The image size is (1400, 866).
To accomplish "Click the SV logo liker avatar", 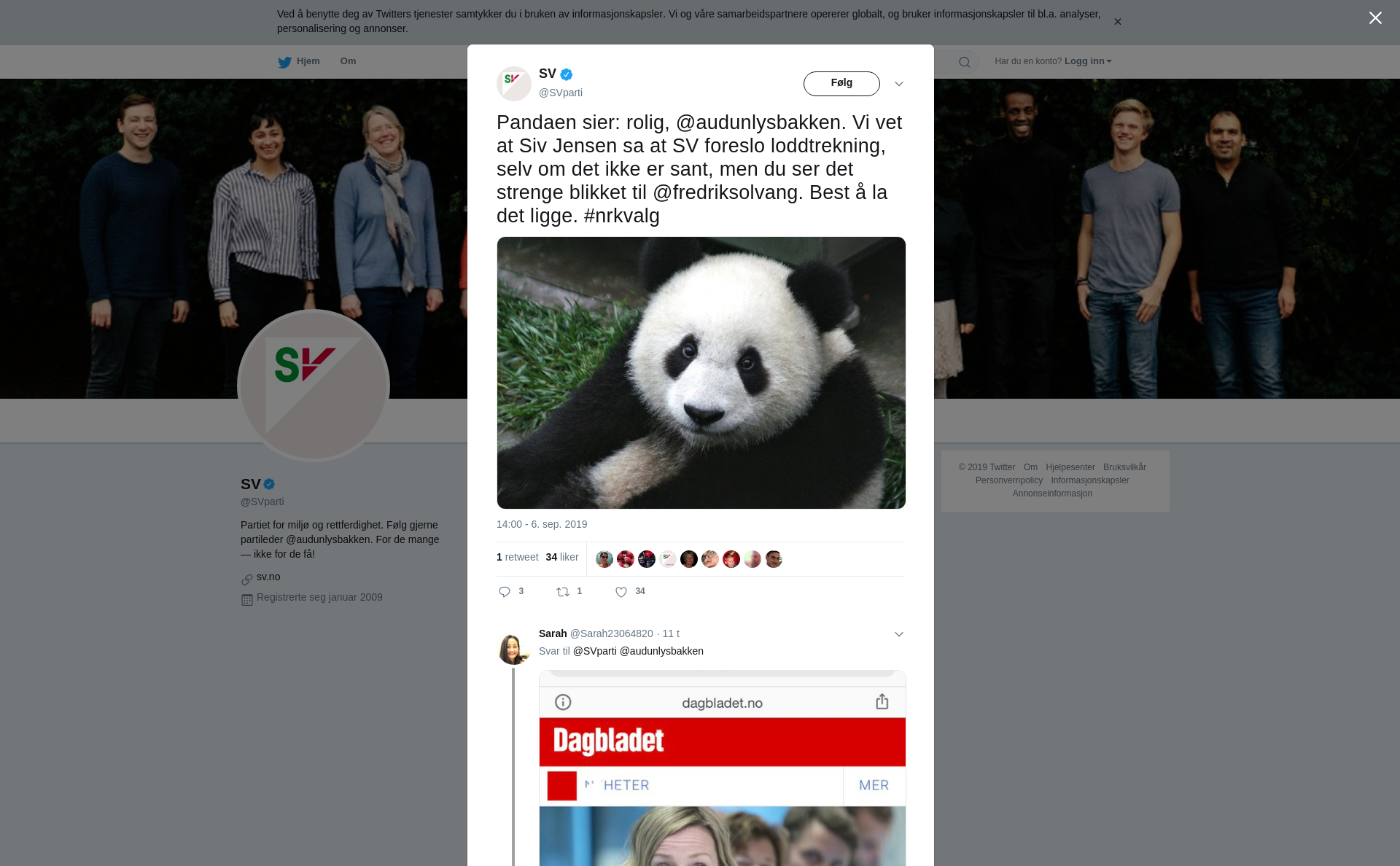I will (668, 559).
